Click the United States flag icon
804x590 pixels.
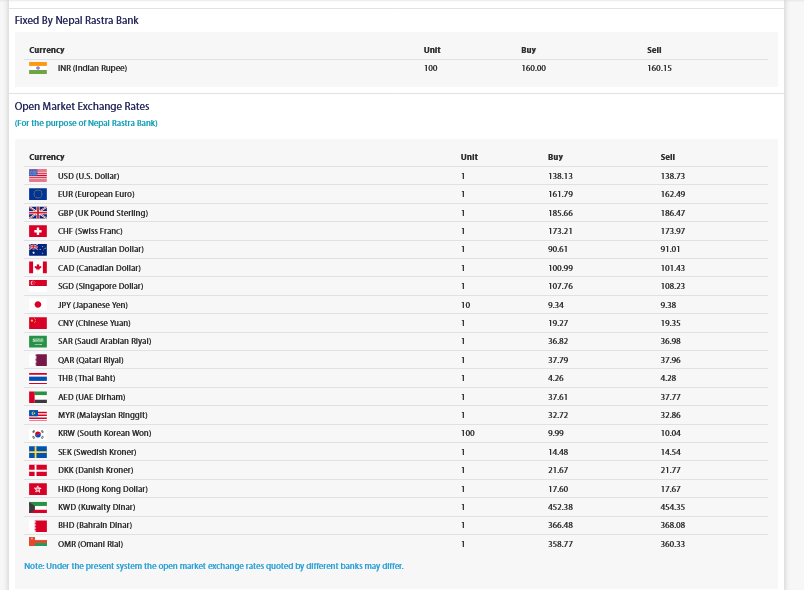[x=38, y=176]
